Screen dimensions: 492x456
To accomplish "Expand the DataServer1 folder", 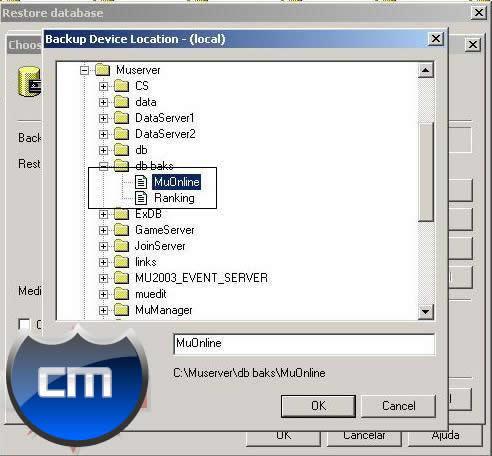I will pyautogui.click(x=103, y=118).
